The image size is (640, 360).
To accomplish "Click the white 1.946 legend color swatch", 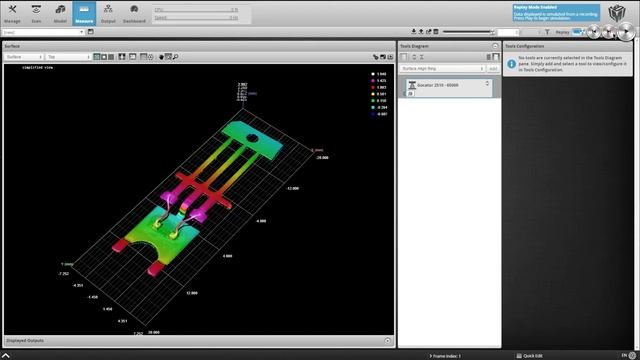I will (373, 74).
